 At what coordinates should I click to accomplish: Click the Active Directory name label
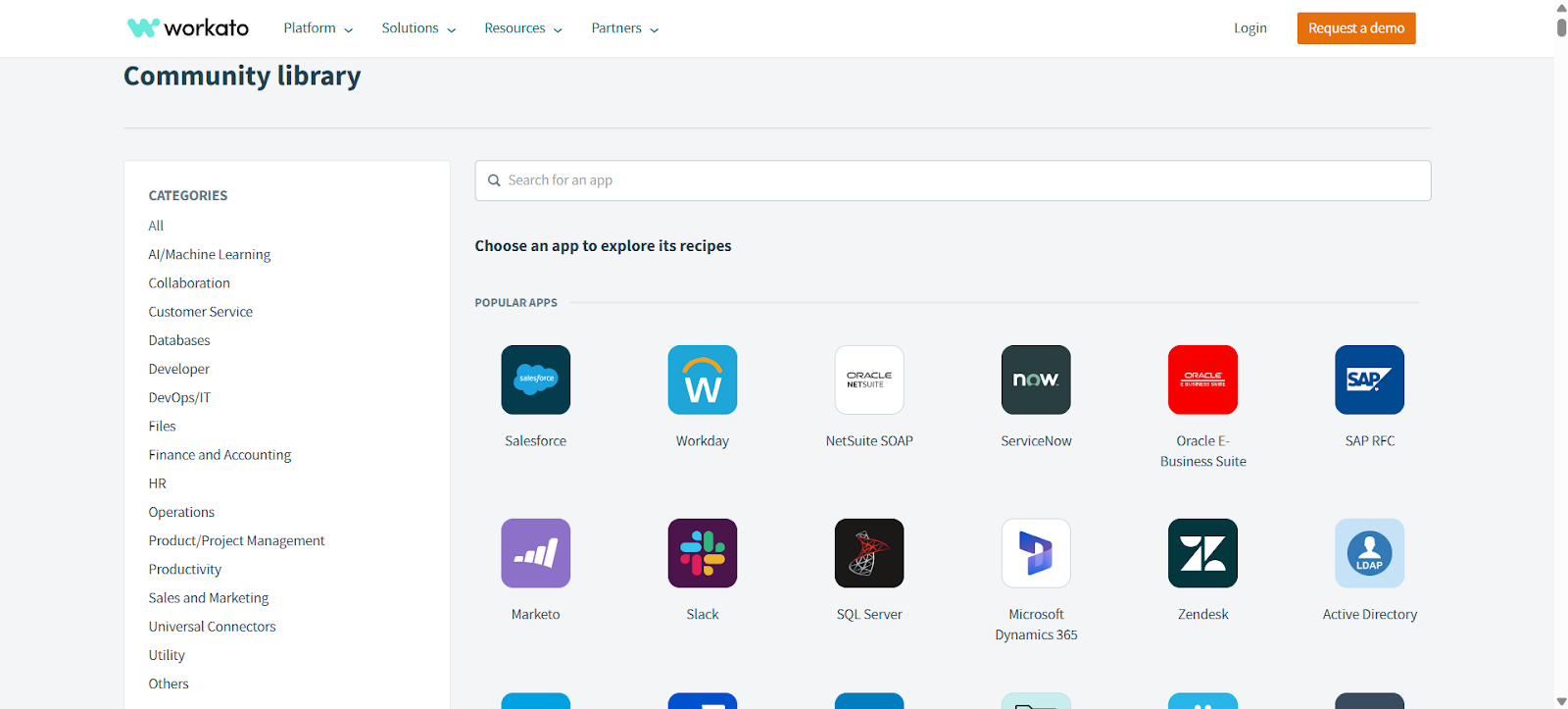(1369, 615)
